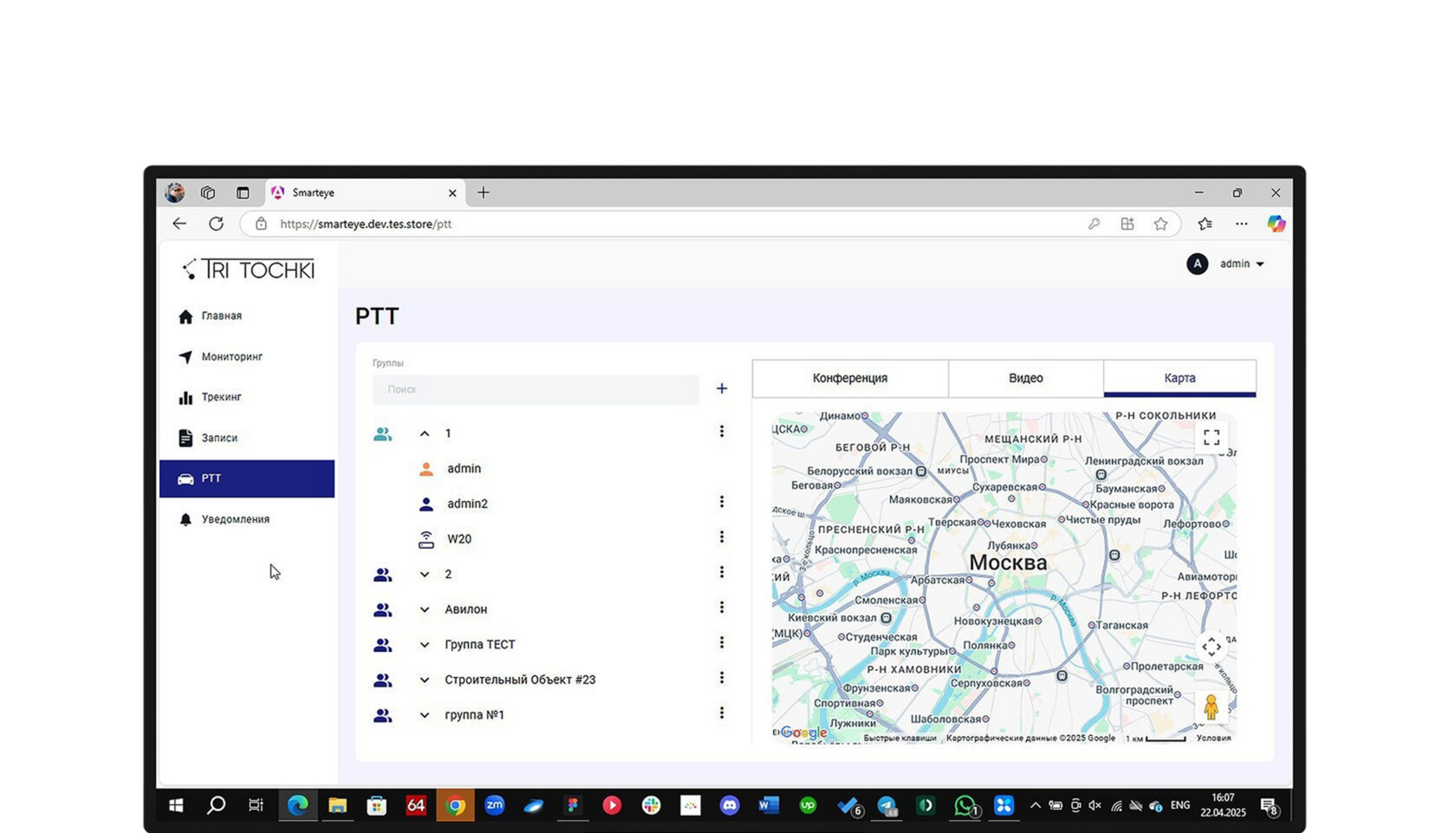Close the Smarteye tab
Viewport: 1456px width, 833px height.
[x=452, y=193]
